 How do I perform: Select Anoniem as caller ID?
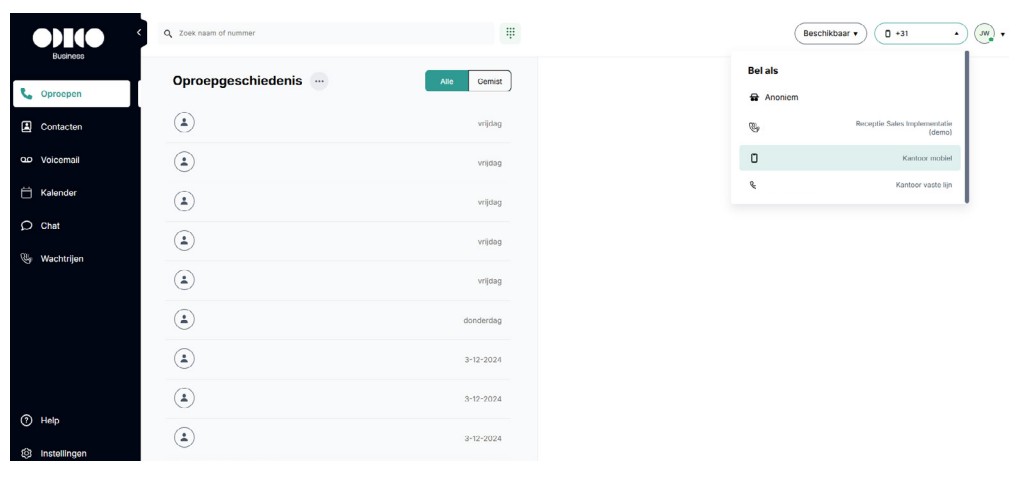851,97
